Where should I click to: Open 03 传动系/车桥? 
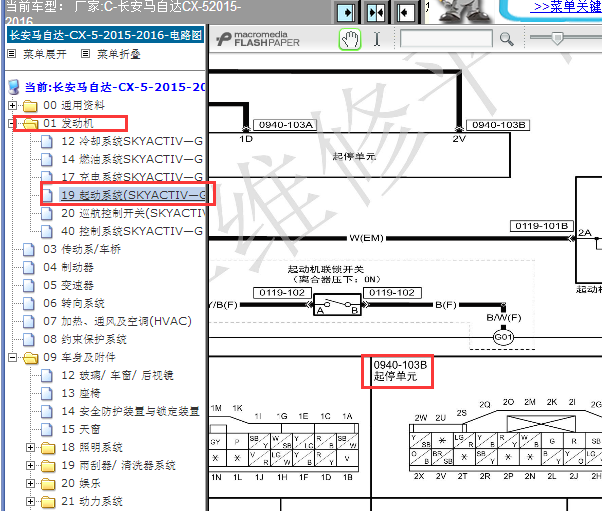point(82,249)
